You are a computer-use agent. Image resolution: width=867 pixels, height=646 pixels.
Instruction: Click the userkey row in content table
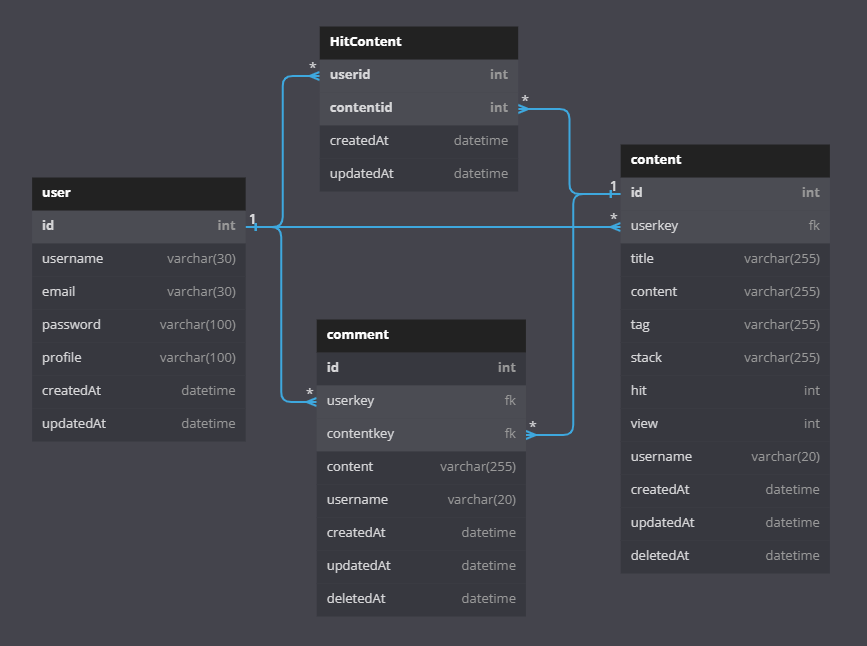[724, 226]
